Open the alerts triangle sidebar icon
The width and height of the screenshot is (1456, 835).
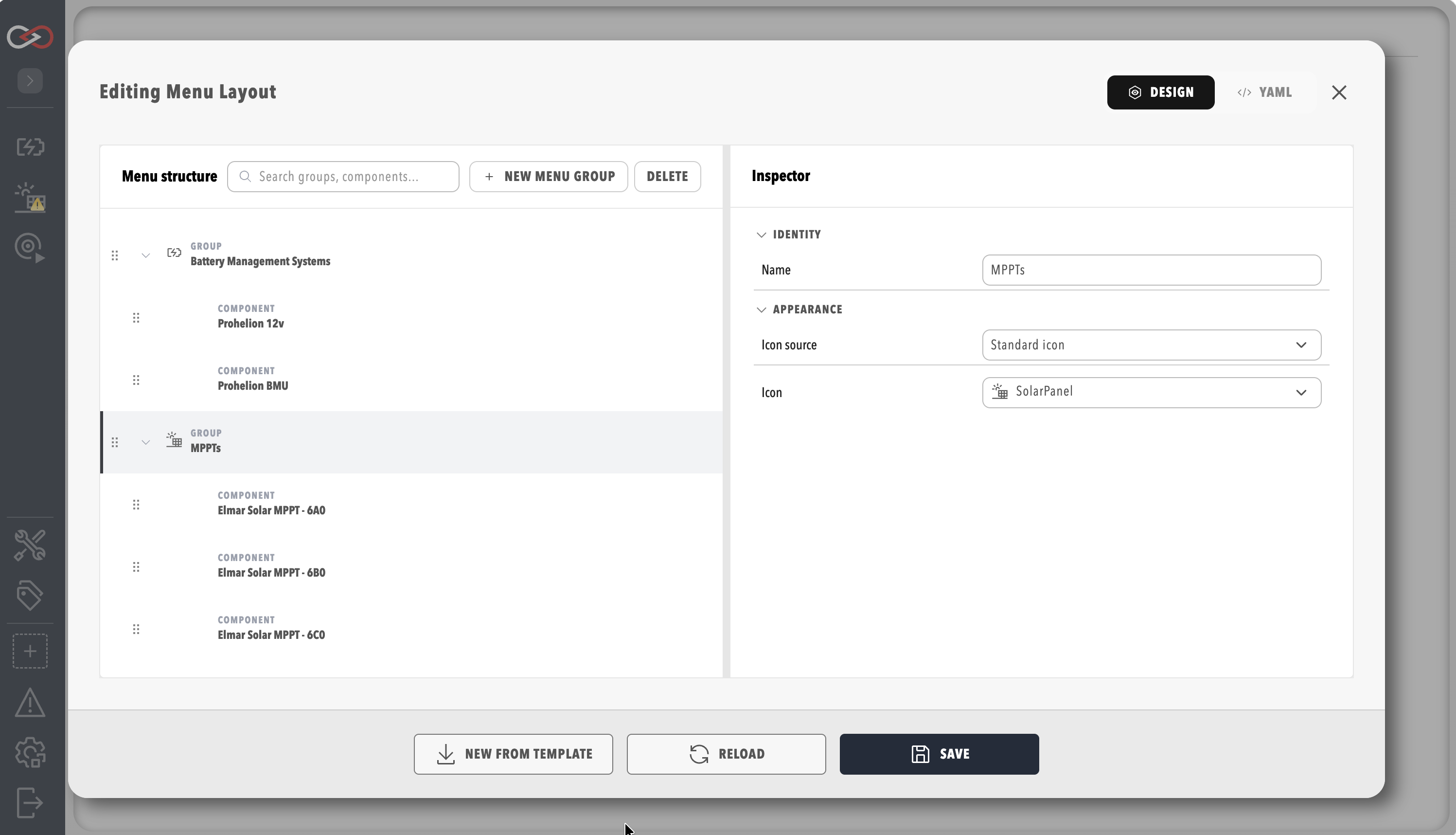(30, 703)
